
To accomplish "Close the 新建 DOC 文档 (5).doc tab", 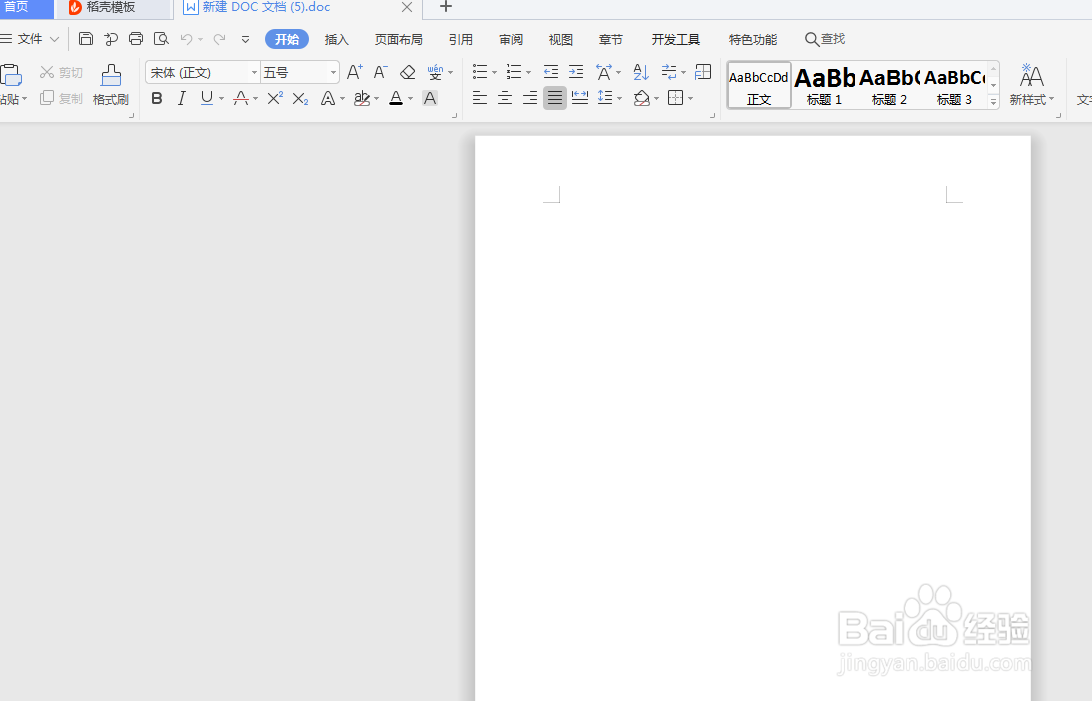I will click(x=407, y=8).
